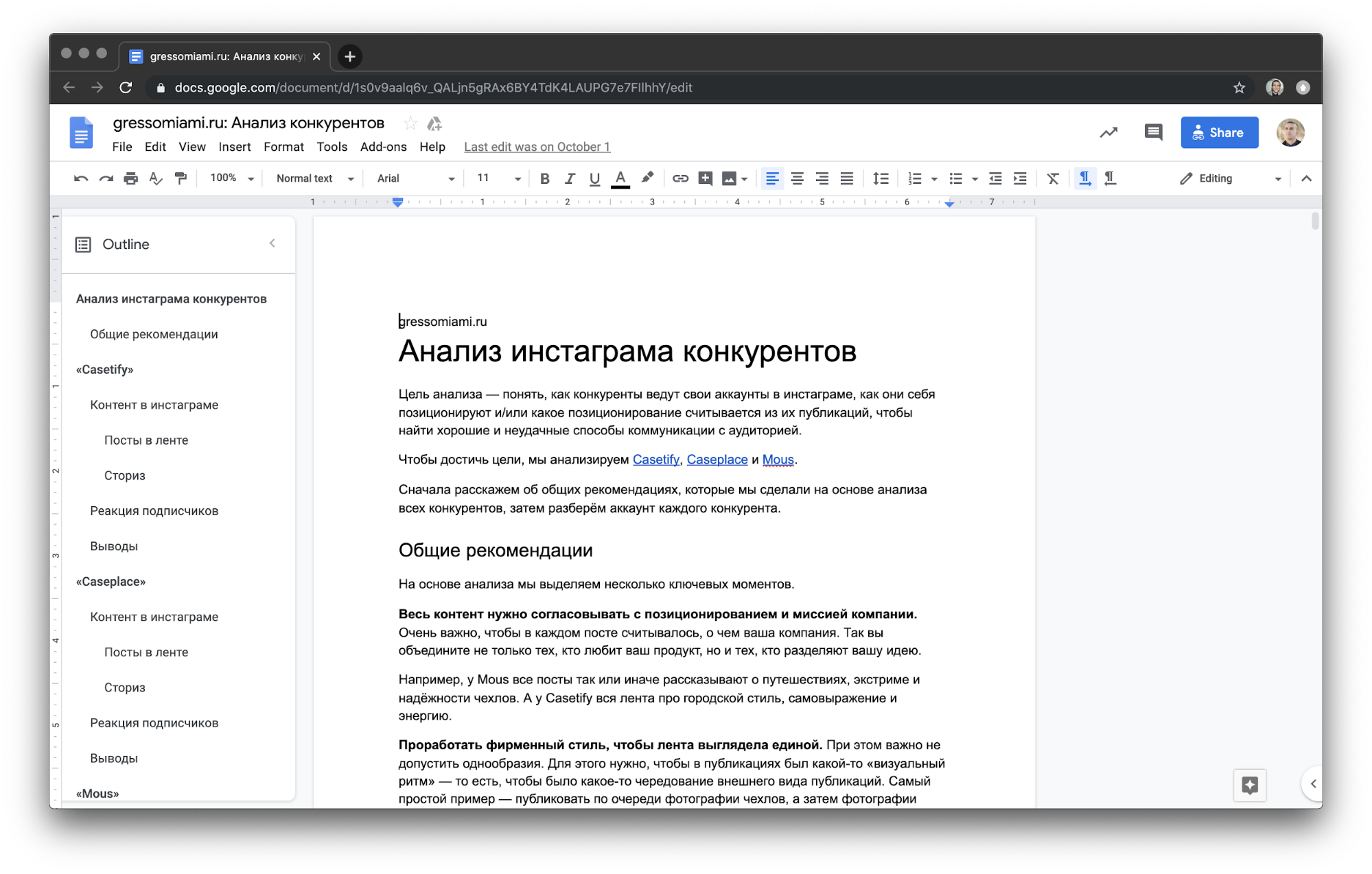Set right-to-left paragraph direction
The image size is (1372, 874).
click(1110, 178)
